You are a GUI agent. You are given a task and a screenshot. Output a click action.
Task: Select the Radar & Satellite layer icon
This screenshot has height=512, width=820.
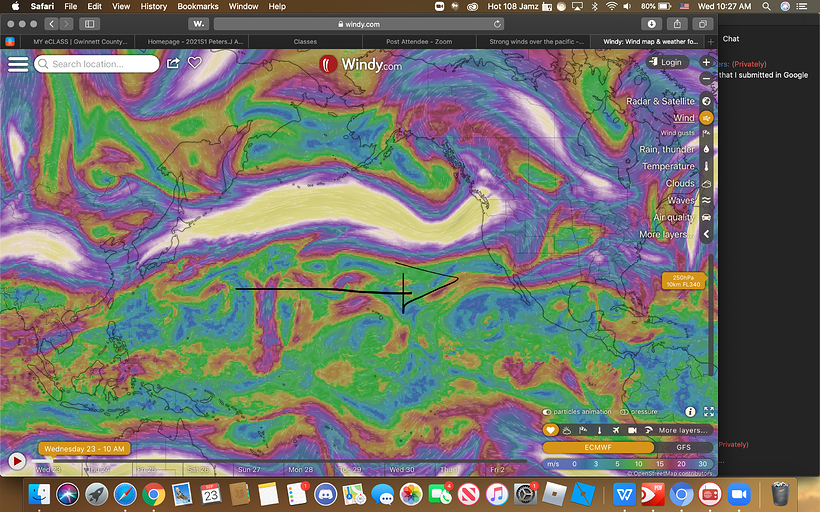706,101
